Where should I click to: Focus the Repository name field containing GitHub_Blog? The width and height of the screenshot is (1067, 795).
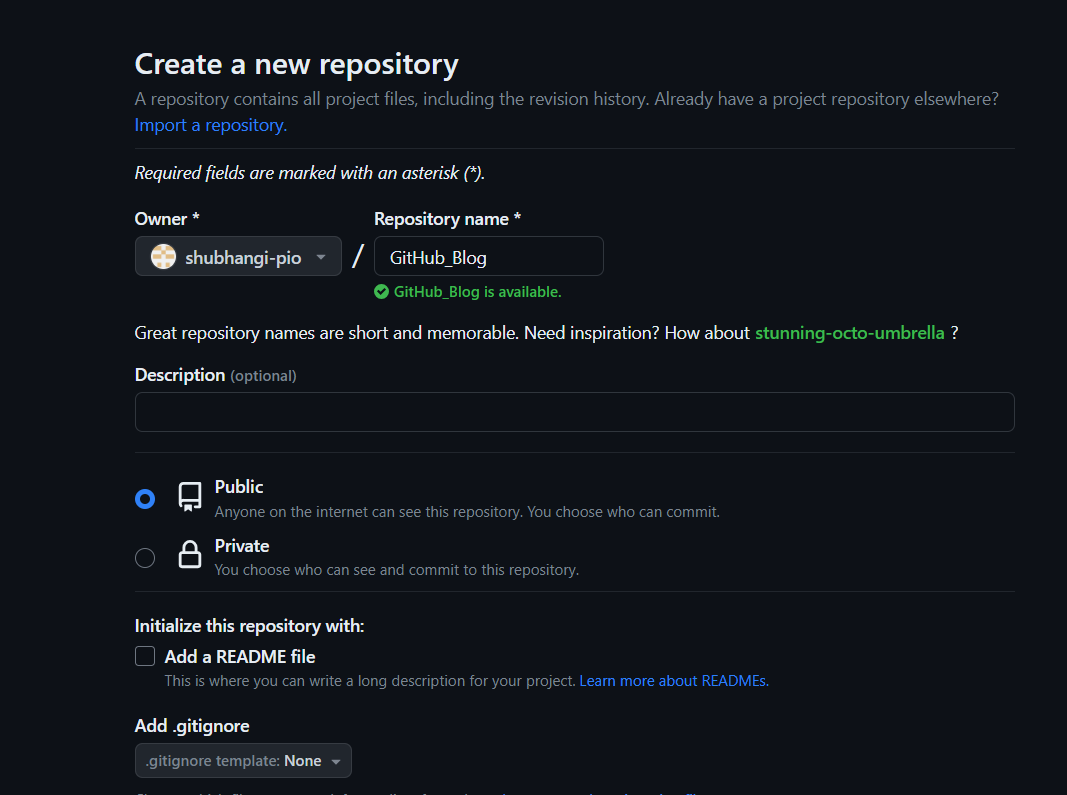tap(488, 257)
